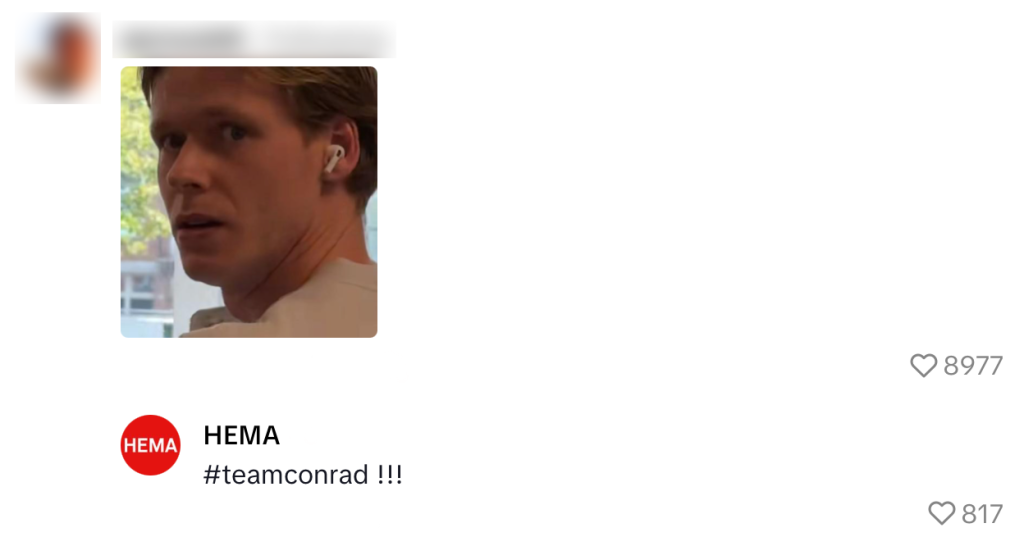The image size is (1024, 546).
Task: Click the white earbud in the comment photo
Action: point(334,159)
